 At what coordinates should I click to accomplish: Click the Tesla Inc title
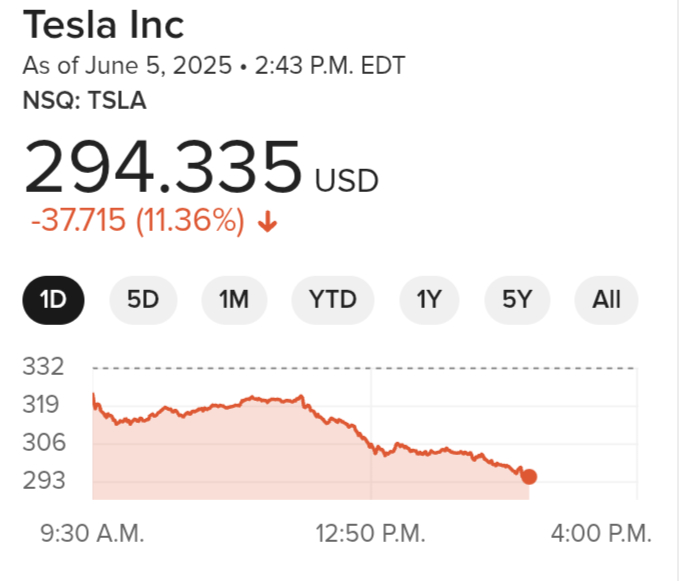click(104, 25)
